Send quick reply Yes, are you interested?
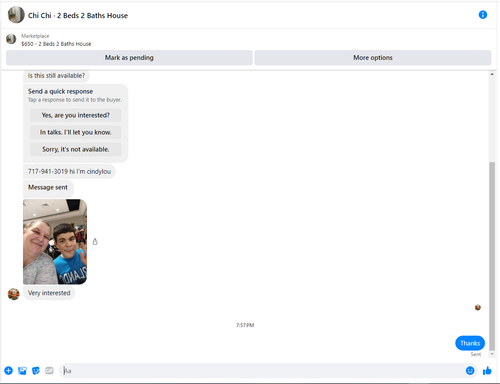500x384 pixels. 76,115
